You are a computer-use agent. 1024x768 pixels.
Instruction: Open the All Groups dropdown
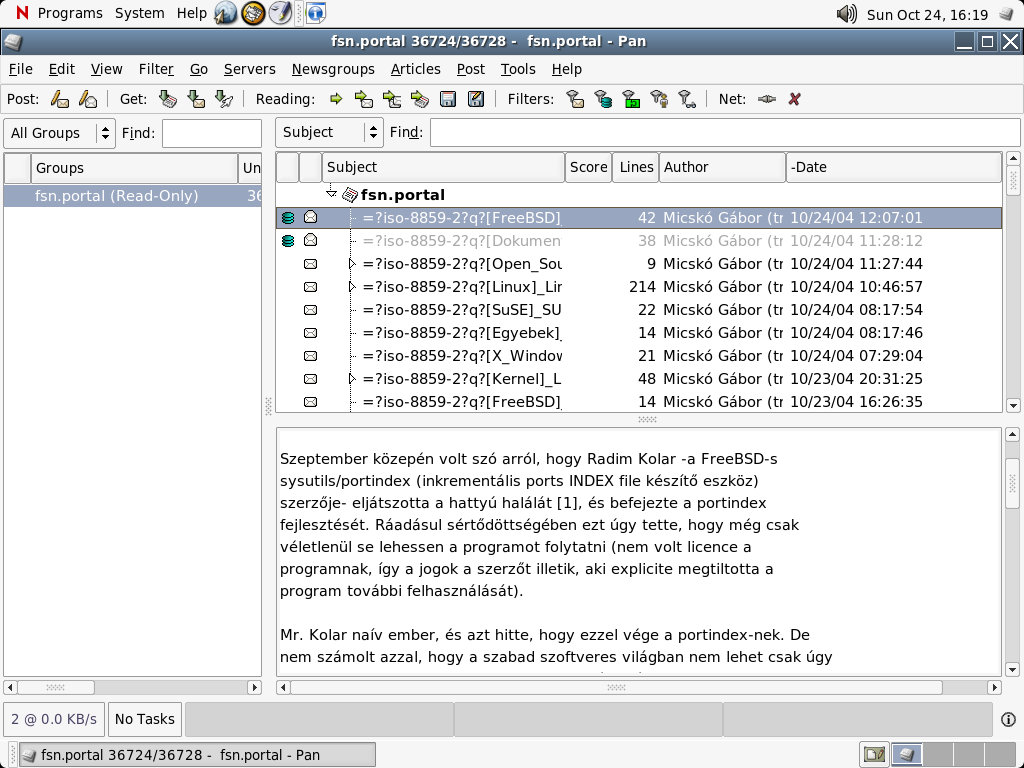(x=59, y=133)
